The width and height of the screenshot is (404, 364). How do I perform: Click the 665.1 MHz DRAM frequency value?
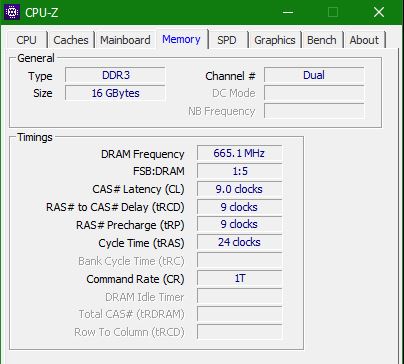pos(239,153)
